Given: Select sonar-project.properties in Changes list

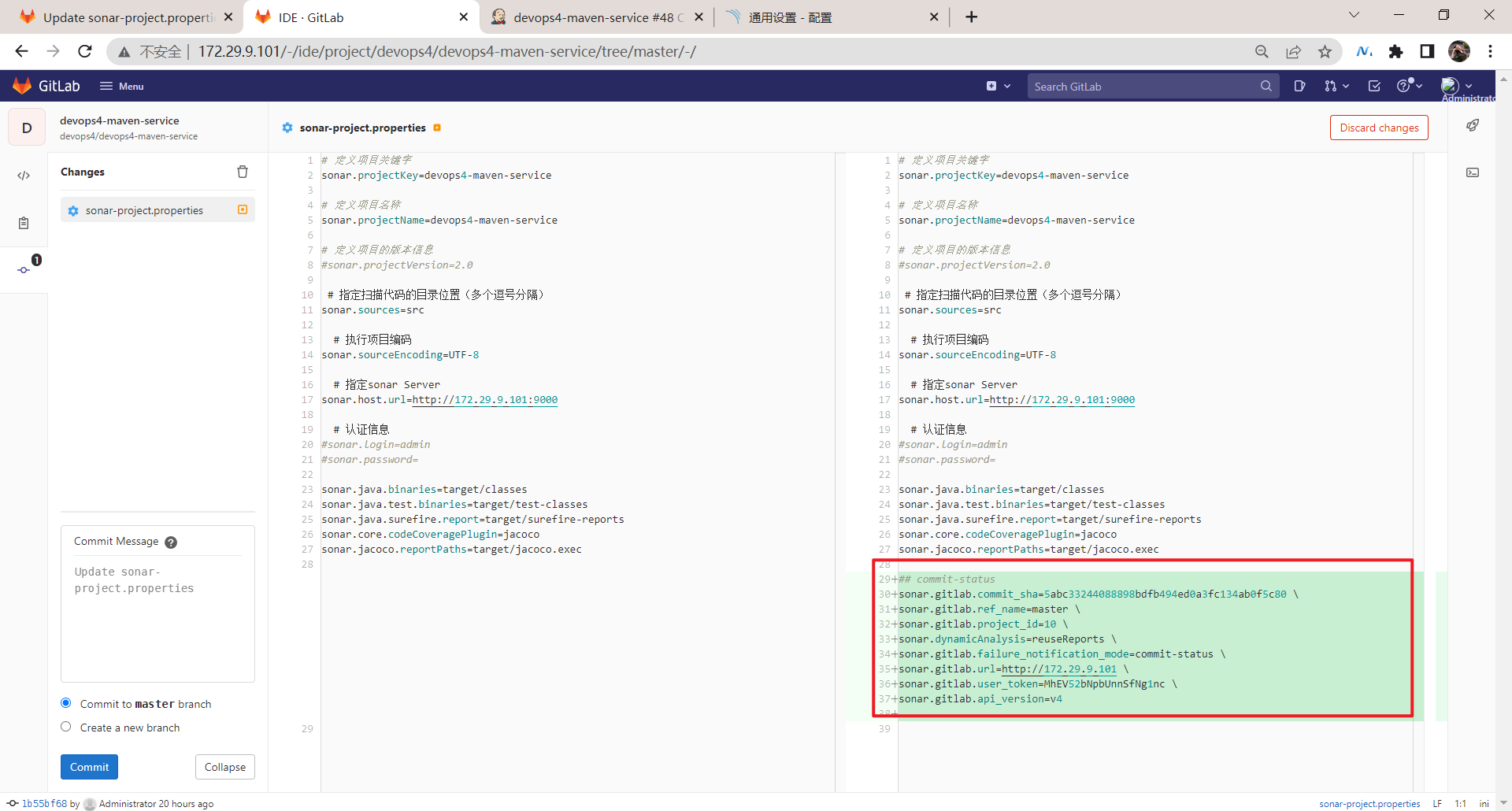Looking at the screenshot, I should click(x=157, y=210).
